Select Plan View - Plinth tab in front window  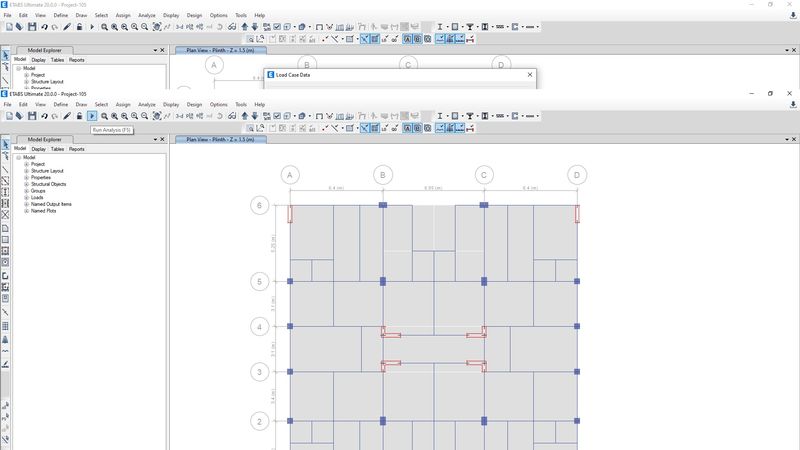point(220,139)
